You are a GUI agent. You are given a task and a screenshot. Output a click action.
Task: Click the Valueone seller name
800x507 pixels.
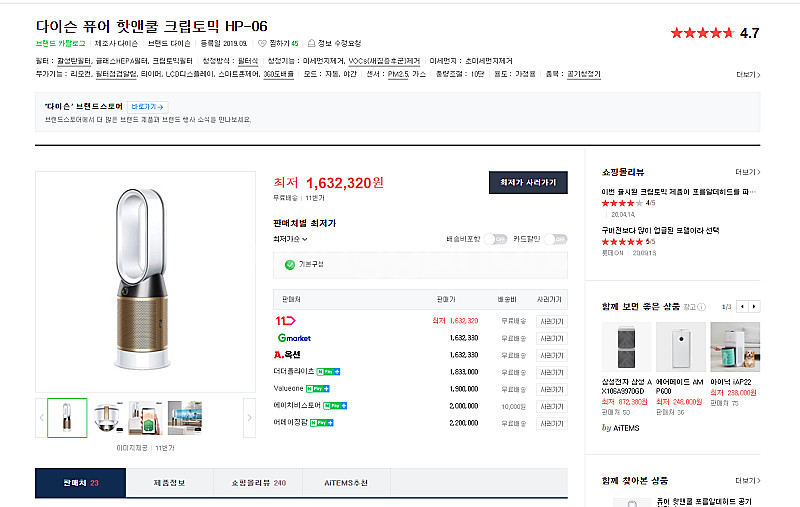[288, 389]
